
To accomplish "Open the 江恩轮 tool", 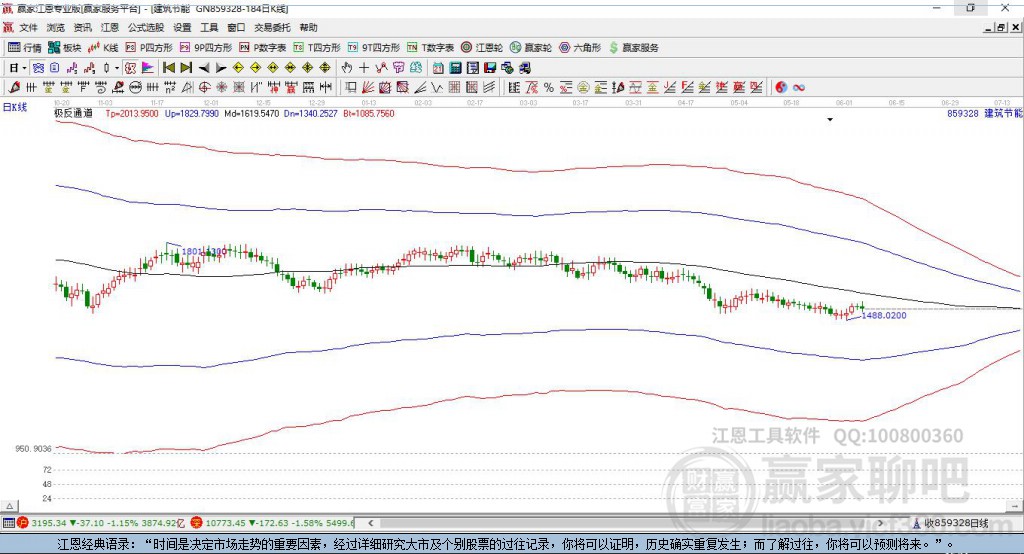I will click(x=482, y=48).
